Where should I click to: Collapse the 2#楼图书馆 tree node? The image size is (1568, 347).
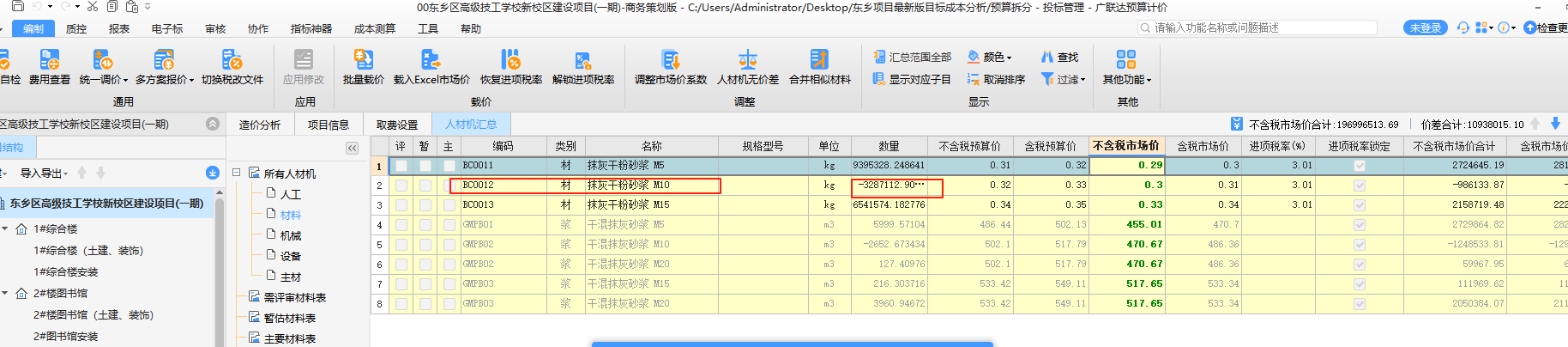(5, 293)
